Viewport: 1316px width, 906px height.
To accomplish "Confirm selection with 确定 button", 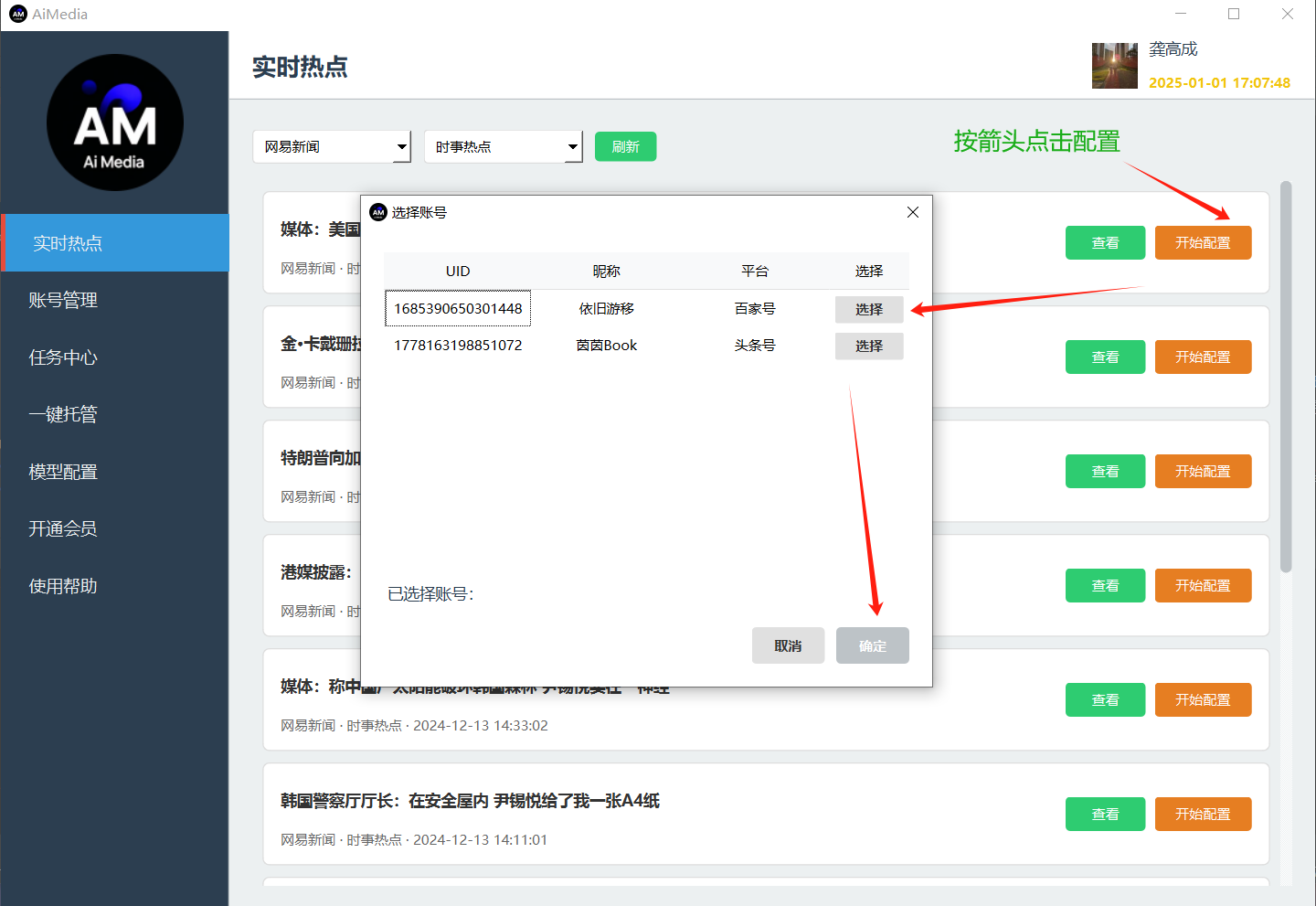I will coord(872,645).
